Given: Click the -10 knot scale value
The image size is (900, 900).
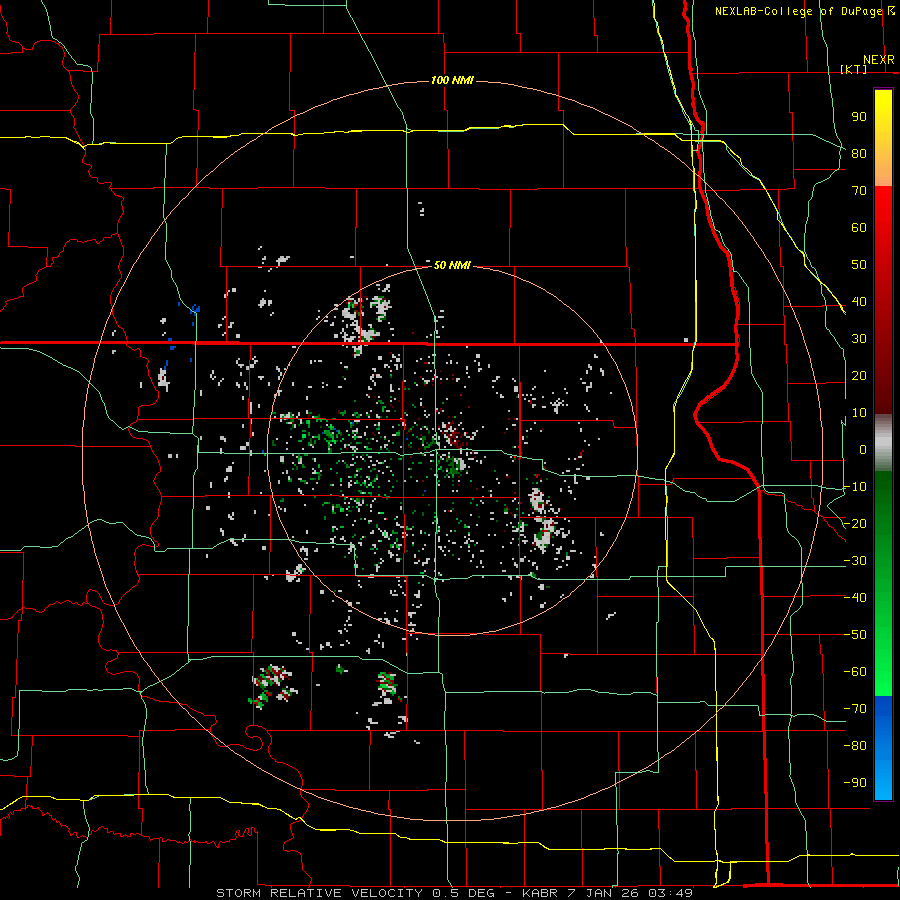Looking at the screenshot, I should tap(855, 487).
